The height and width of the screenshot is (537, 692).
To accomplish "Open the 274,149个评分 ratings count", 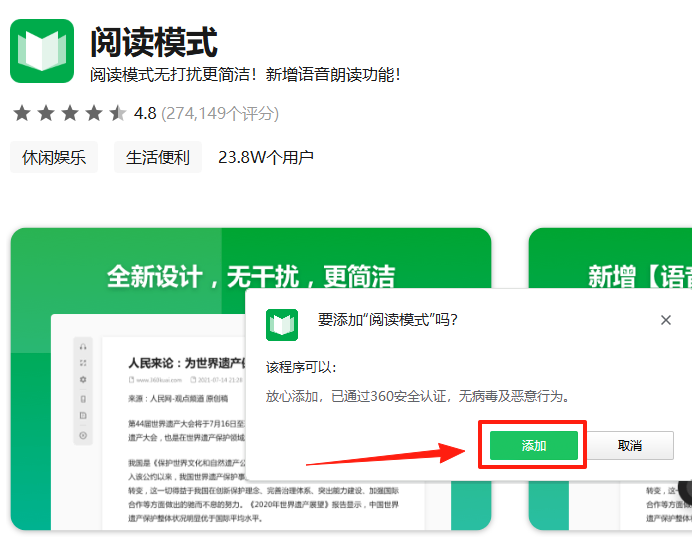I will pos(220,113).
